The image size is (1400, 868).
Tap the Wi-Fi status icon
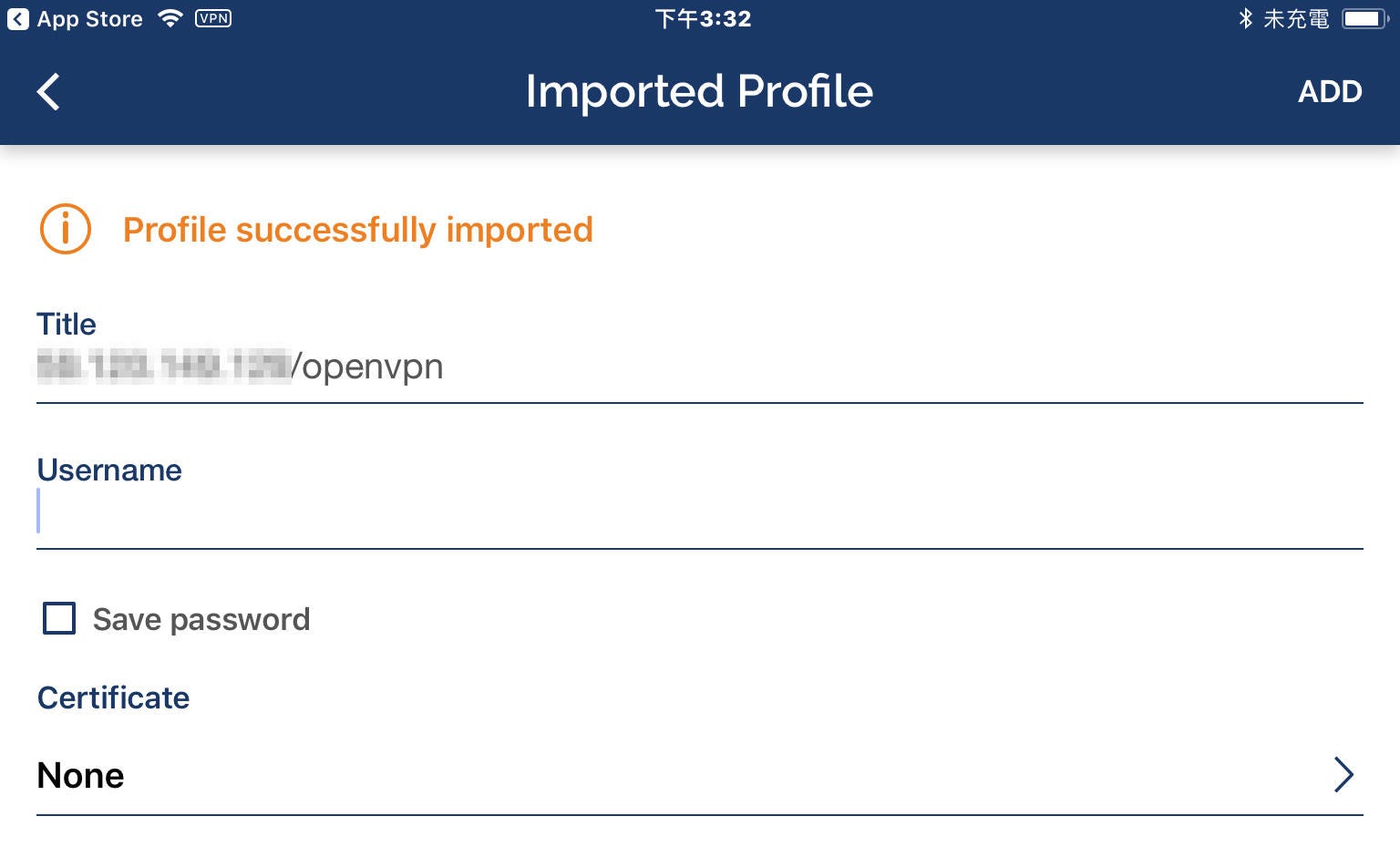[x=170, y=18]
